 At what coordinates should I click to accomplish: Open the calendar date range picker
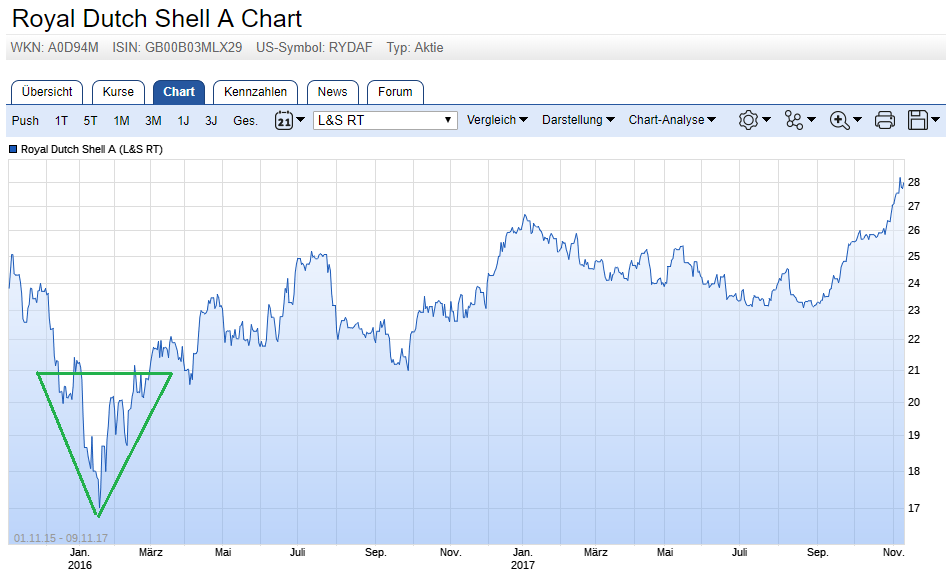284,120
